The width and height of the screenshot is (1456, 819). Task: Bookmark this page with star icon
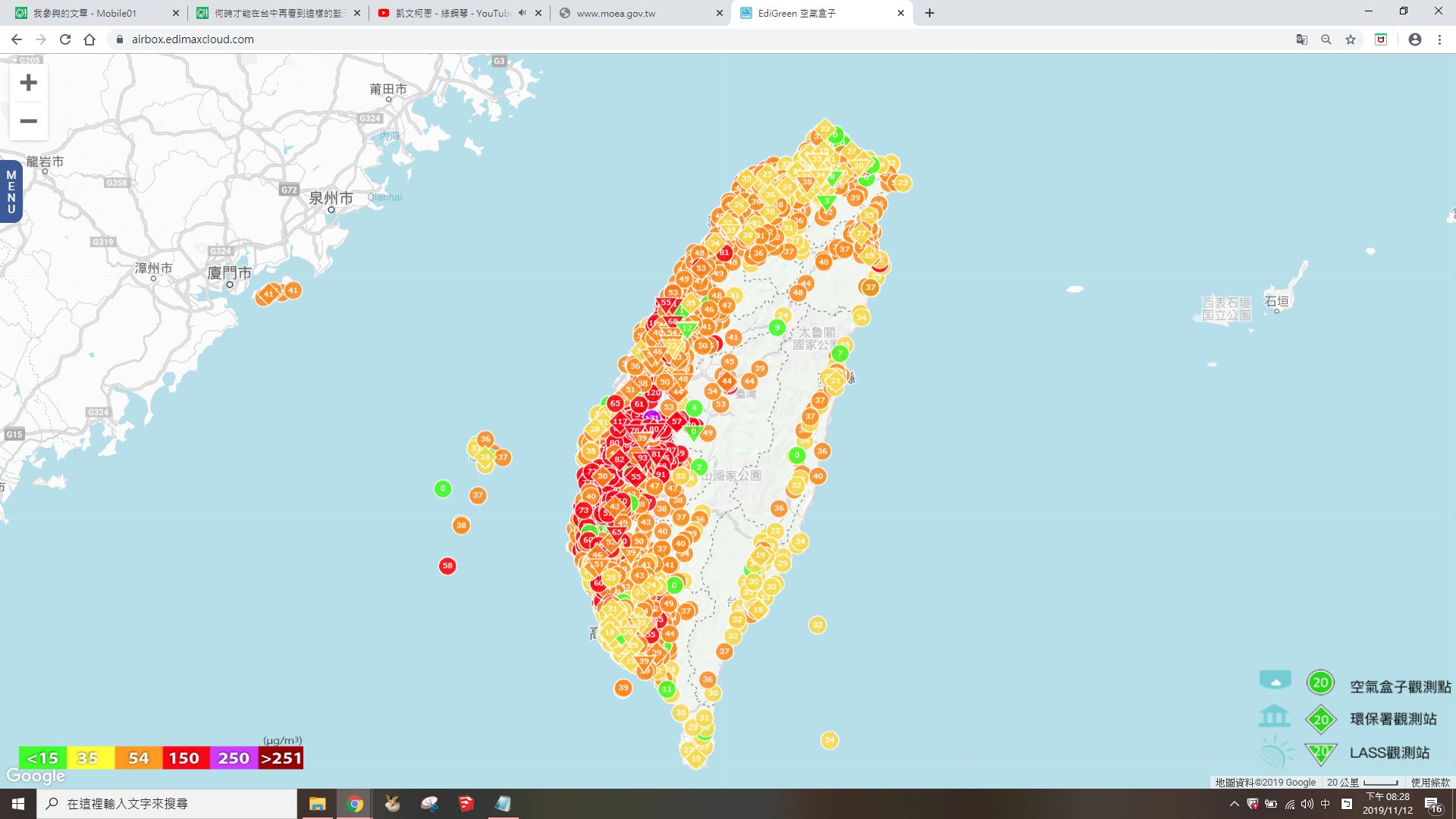(x=1351, y=39)
